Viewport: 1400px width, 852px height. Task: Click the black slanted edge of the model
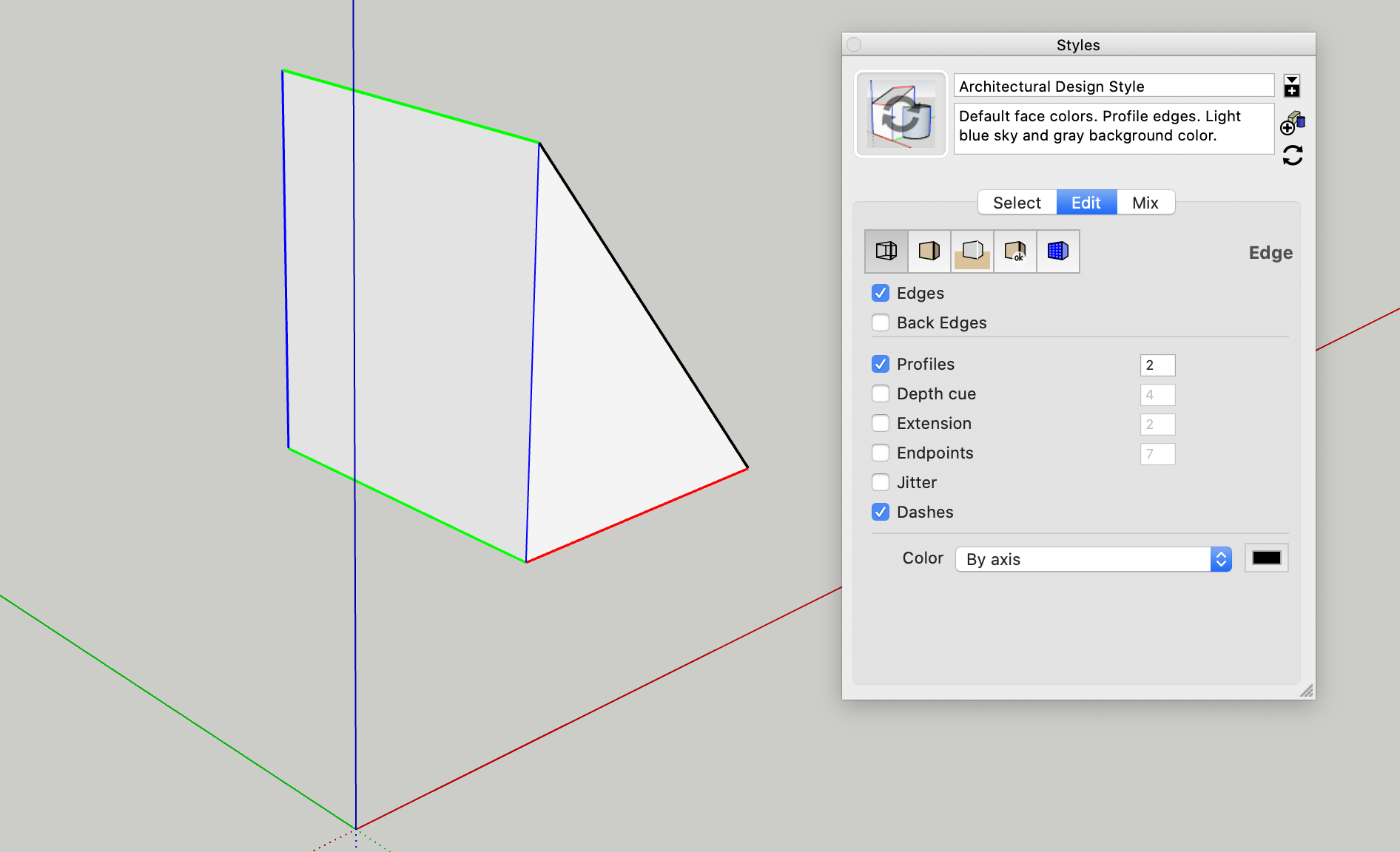coord(643,305)
